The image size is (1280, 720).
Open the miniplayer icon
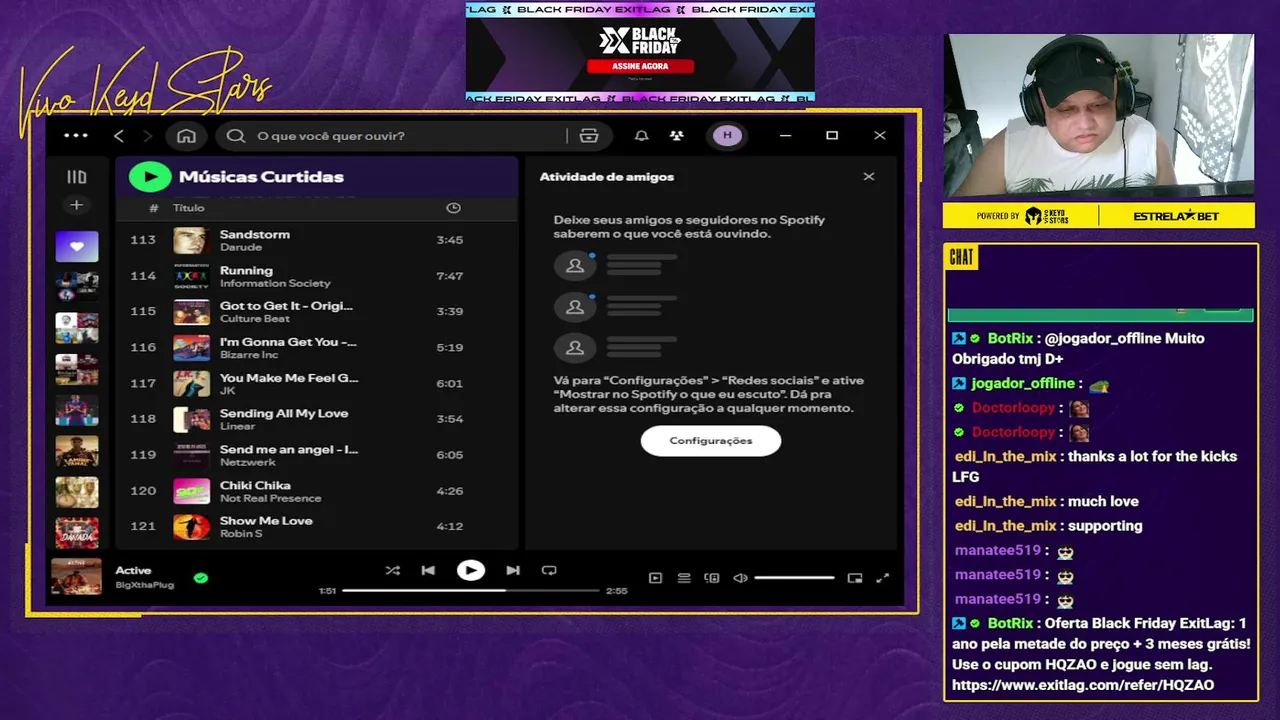pos(855,578)
